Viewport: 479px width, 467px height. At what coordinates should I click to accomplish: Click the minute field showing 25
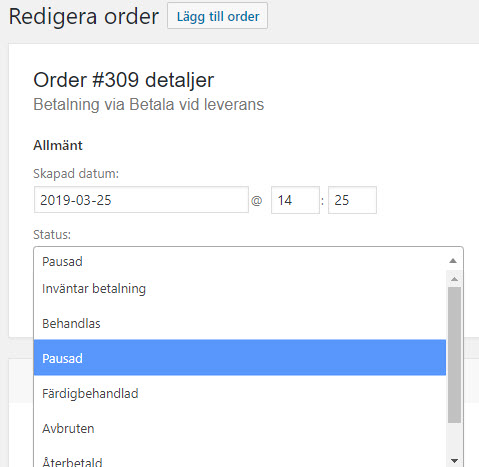(x=352, y=200)
